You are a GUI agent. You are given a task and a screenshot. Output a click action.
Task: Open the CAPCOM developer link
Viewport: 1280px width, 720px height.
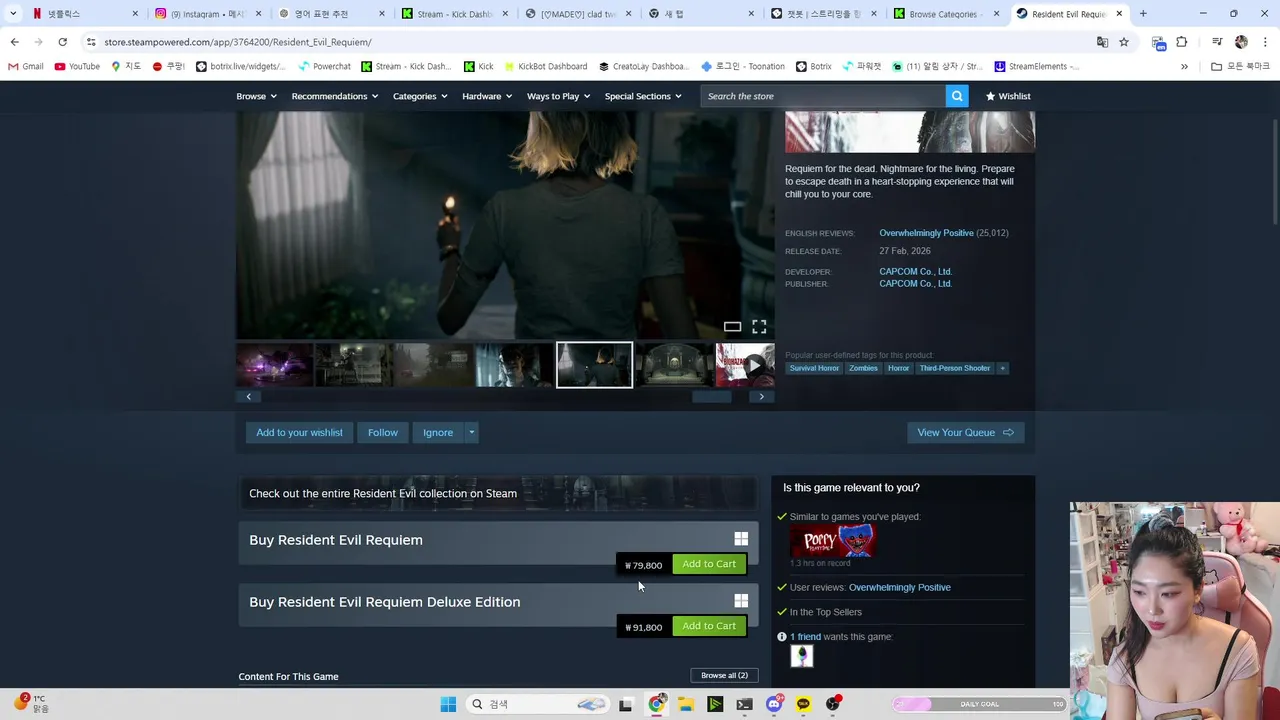click(915, 271)
